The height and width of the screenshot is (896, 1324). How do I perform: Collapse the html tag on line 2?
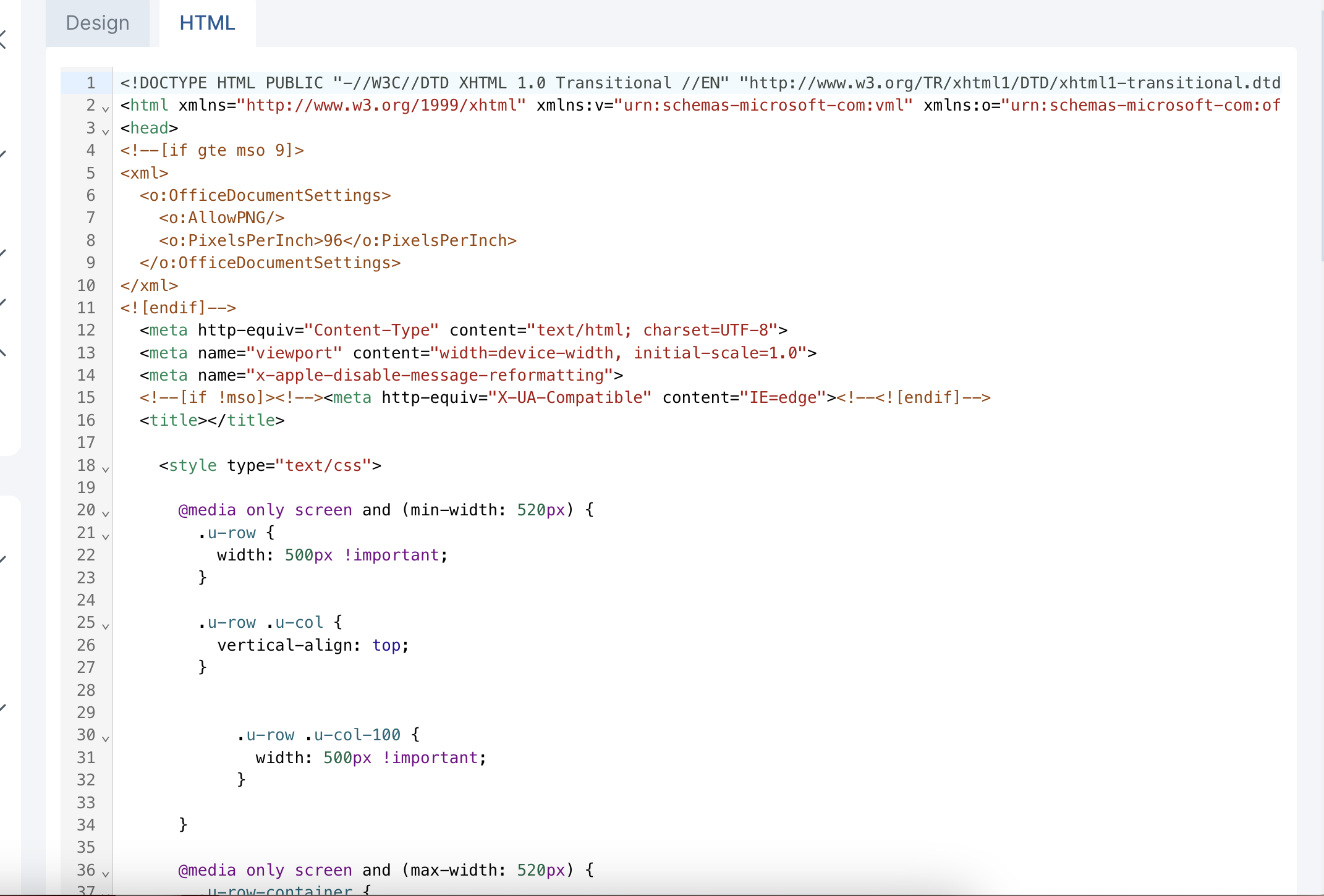pos(106,109)
